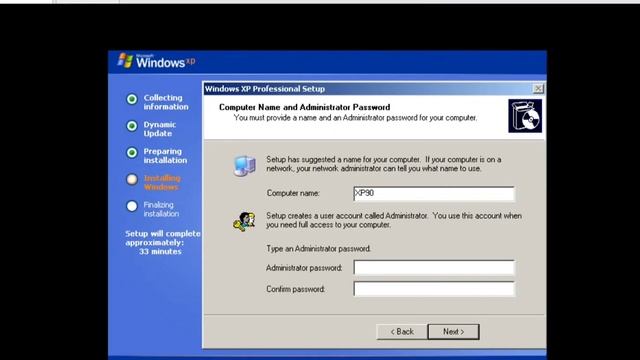
Task: Click the Finalizing installation step indicator
Action: coord(132,206)
